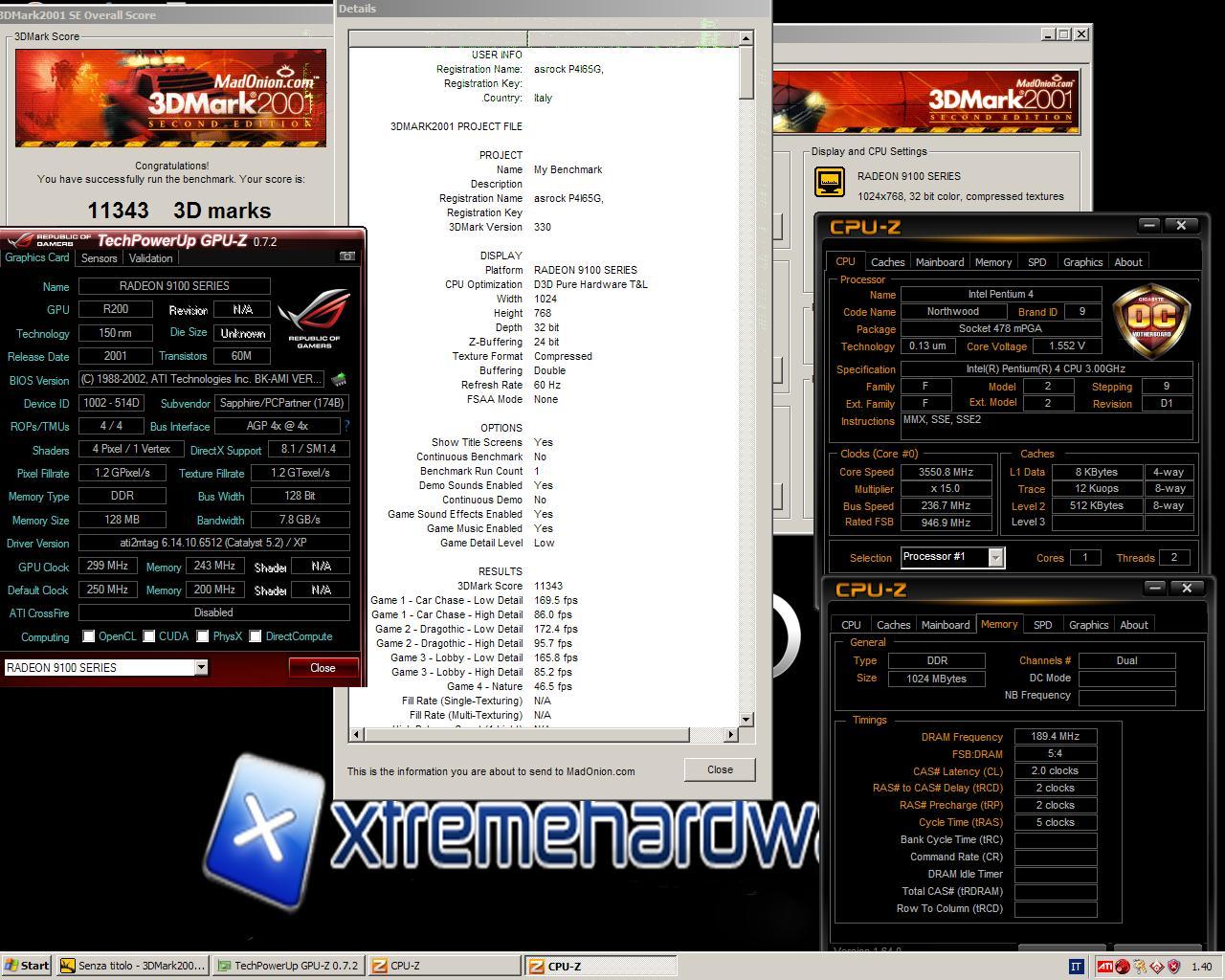
Task: Close the upper CPU-Z window with X
Action: [1181, 225]
